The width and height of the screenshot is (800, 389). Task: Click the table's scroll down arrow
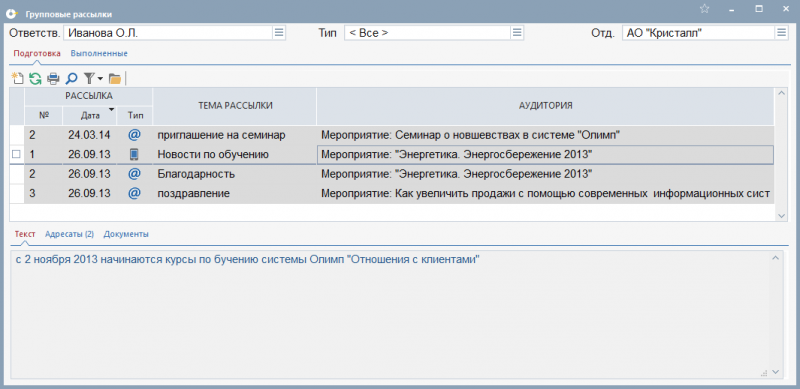click(781, 216)
